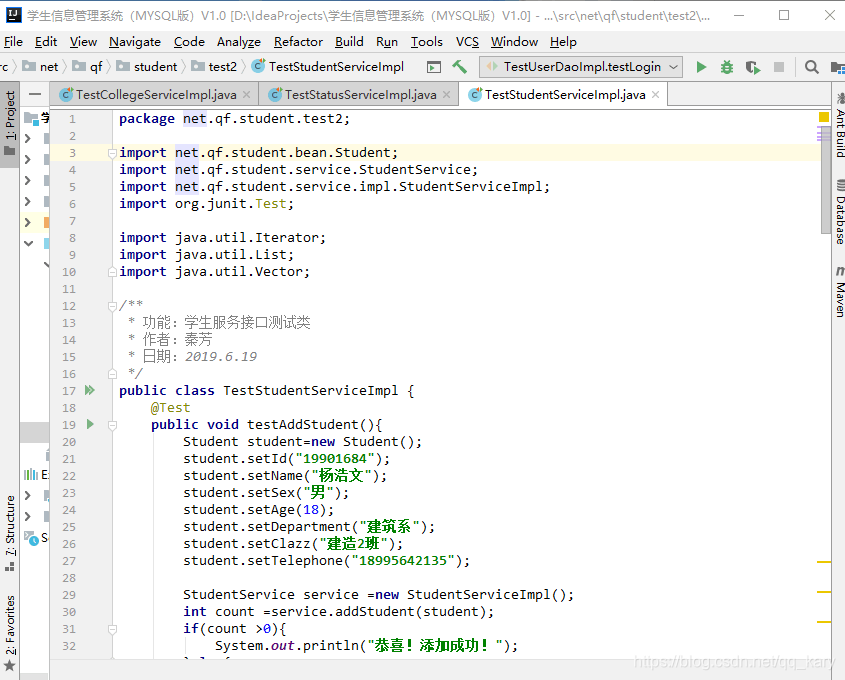Open the Run menu

pyautogui.click(x=387, y=41)
